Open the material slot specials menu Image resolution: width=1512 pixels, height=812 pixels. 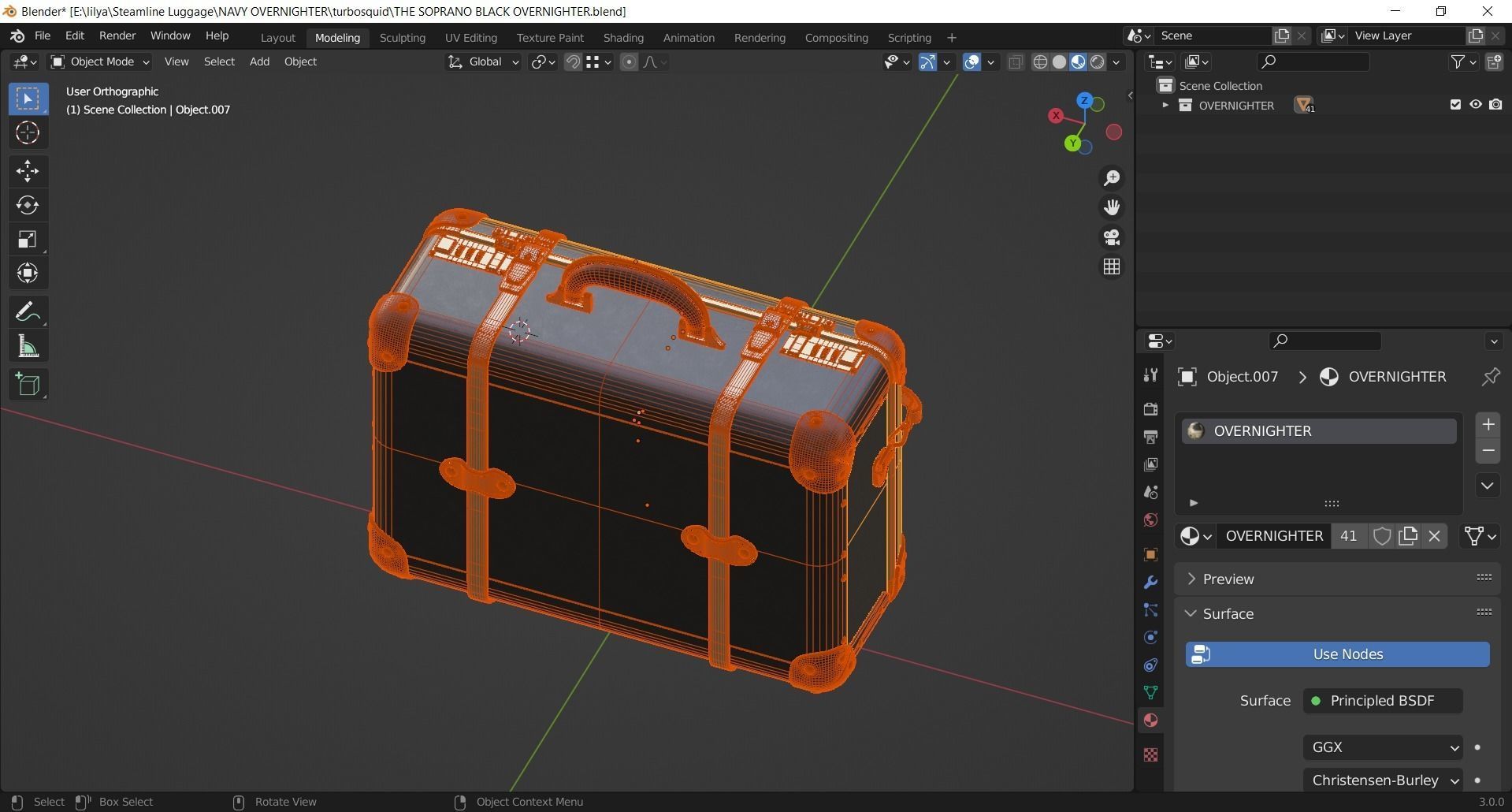1487,486
